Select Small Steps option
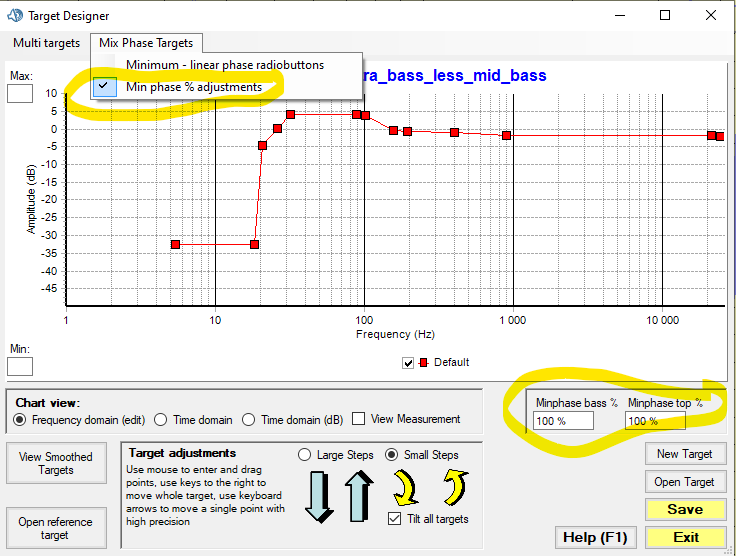Screen dimensions: 736x556 click(422, 455)
